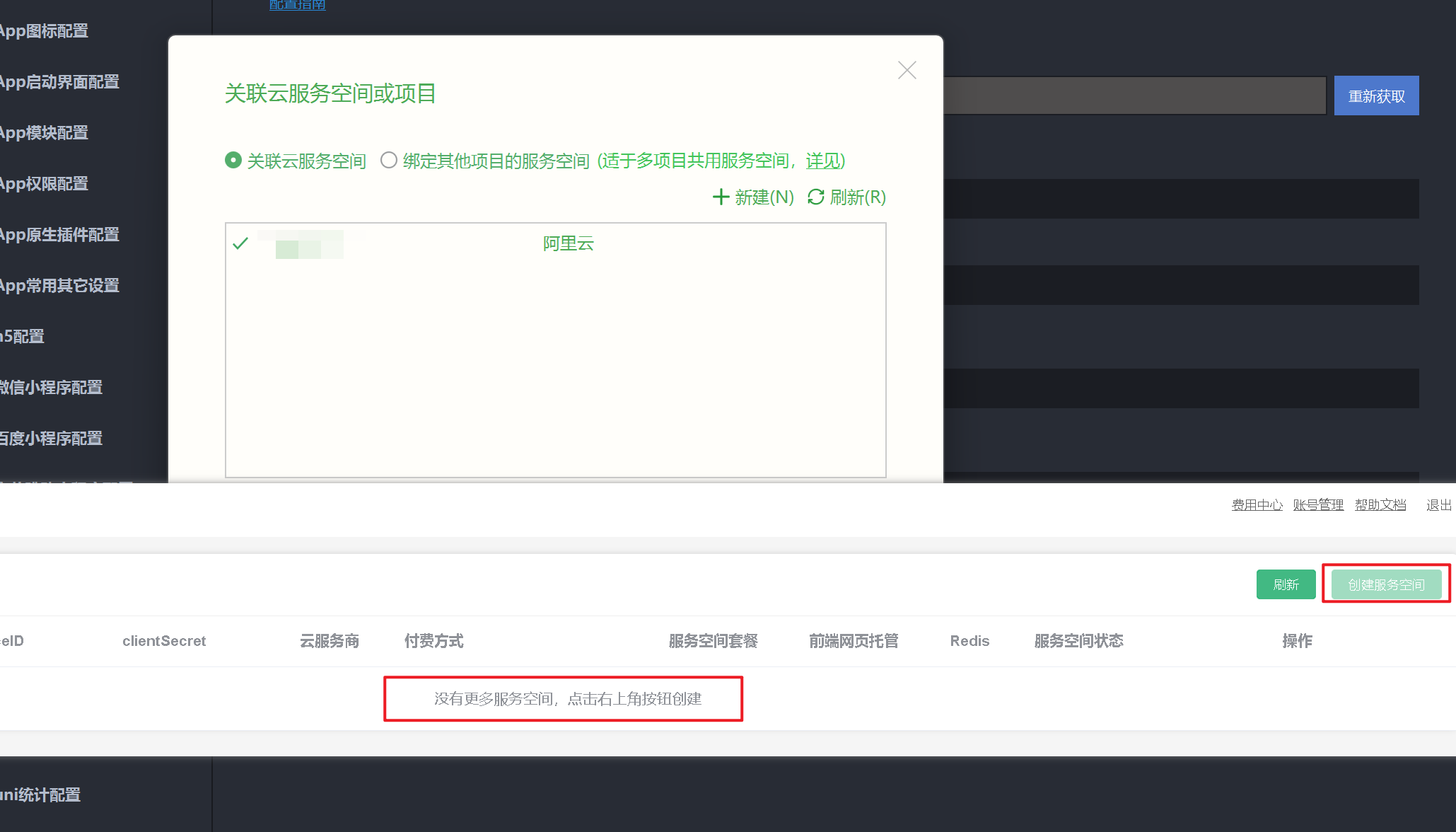Open App模块配置 in sidebar

click(x=44, y=133)
